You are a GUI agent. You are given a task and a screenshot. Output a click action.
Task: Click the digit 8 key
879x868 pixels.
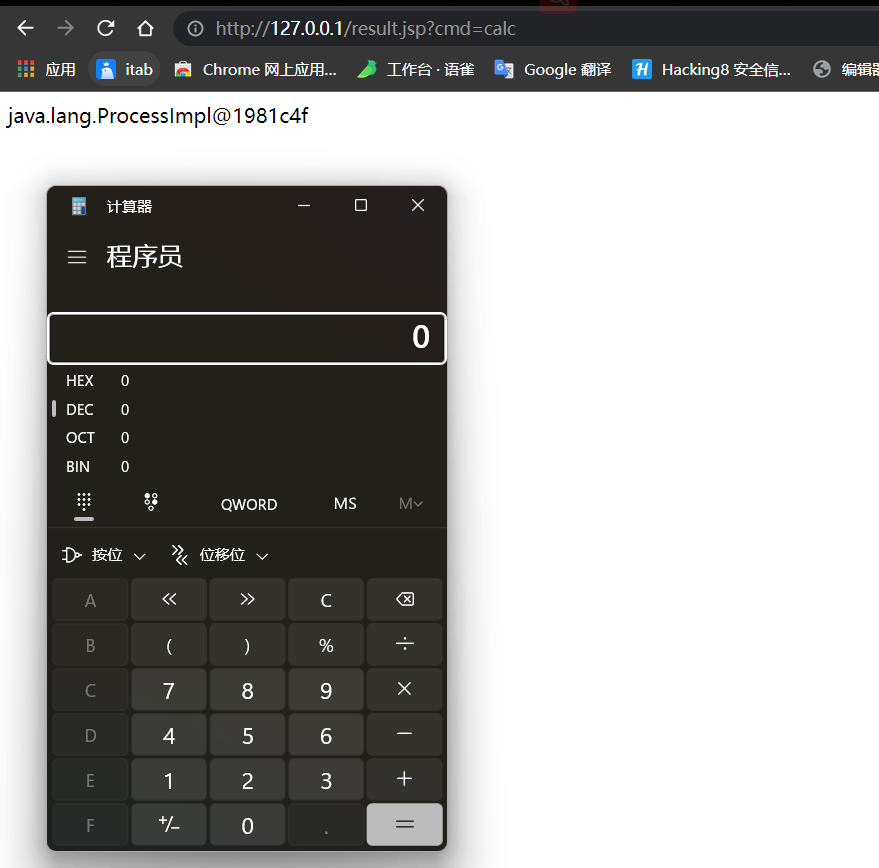click(247, 689)
